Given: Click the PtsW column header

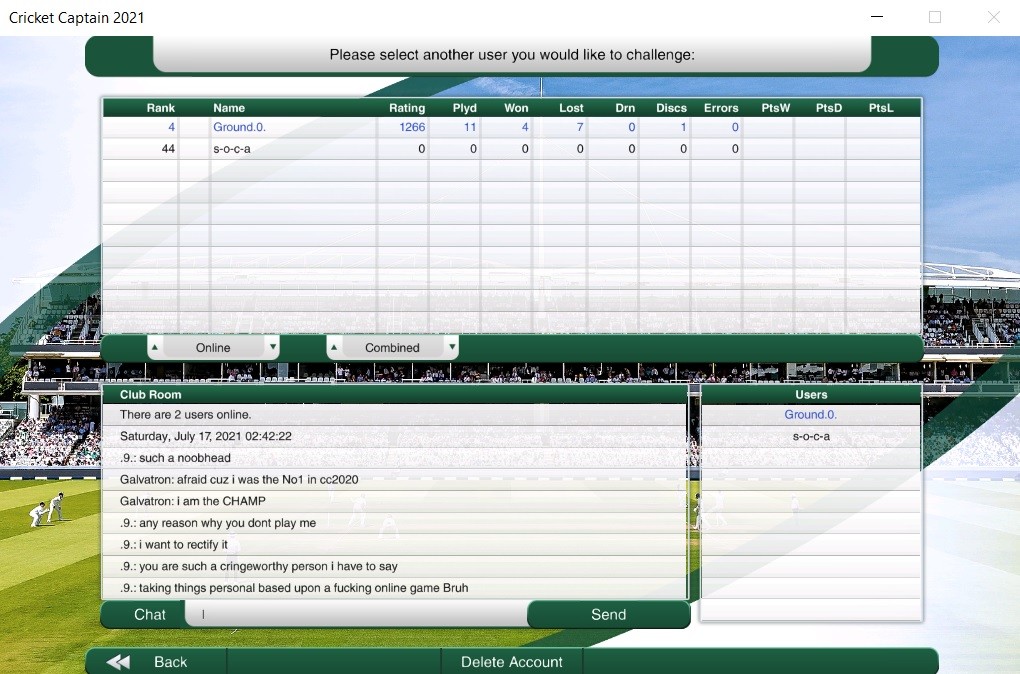Looking at the screenshot, I should (x=775, y=108).
